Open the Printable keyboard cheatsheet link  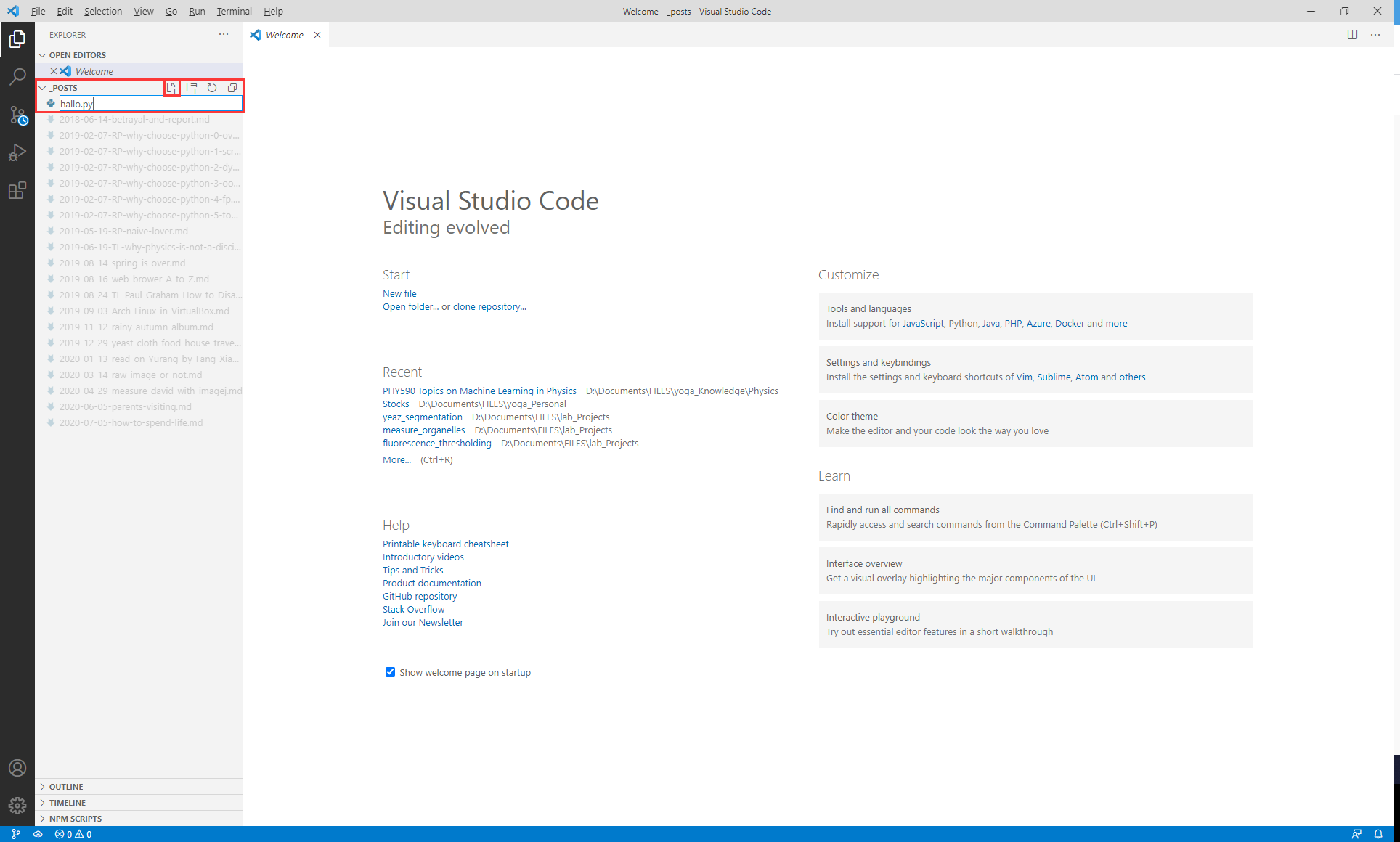click(x=445, y=544)
